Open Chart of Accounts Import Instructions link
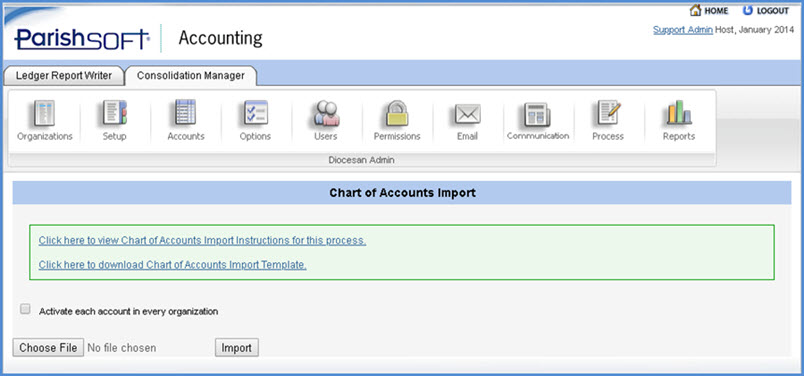 [x=202, y=241]
